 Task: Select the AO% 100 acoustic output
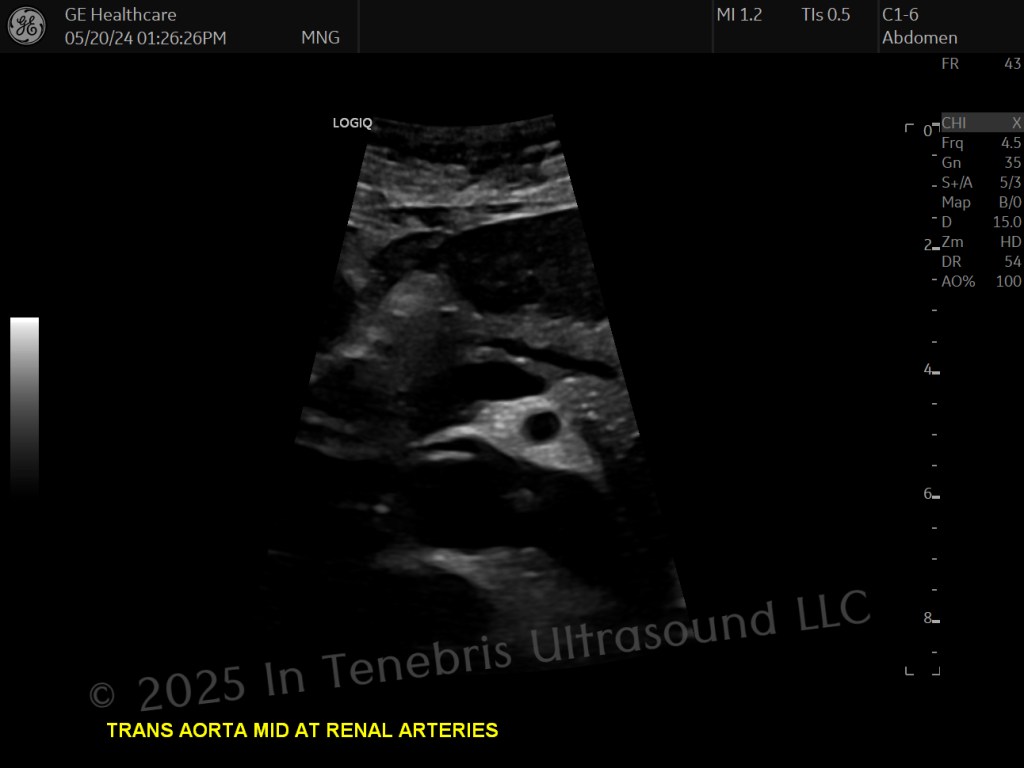tap(981, 281)
